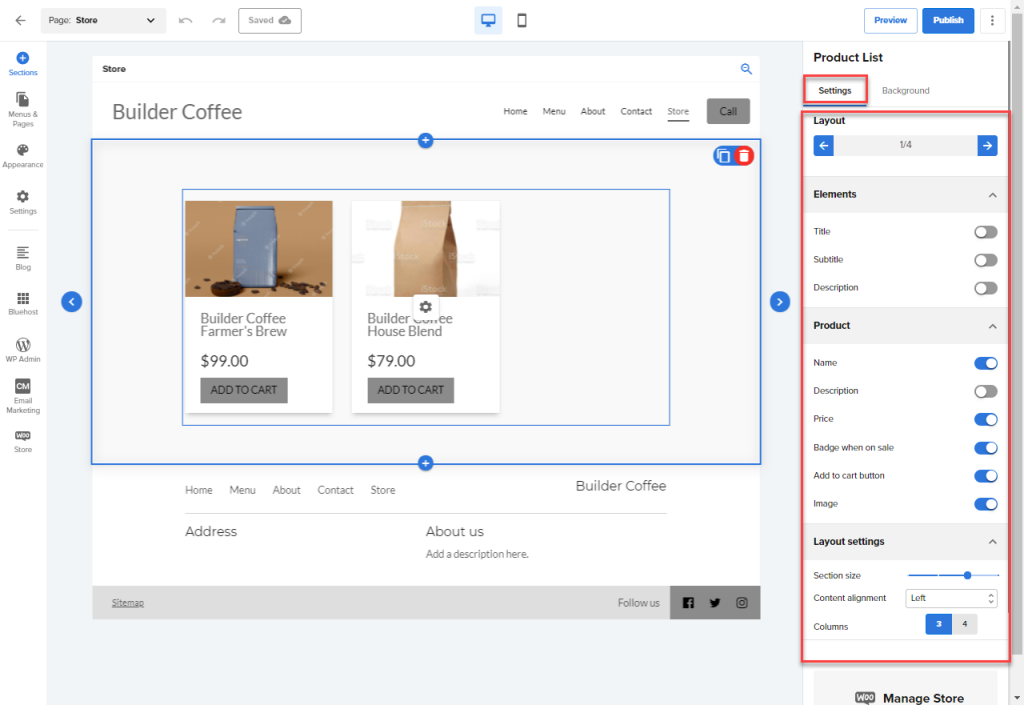1024x705 pixels.
Task: Open the Twitter footer icon
Action: [715, 603]
